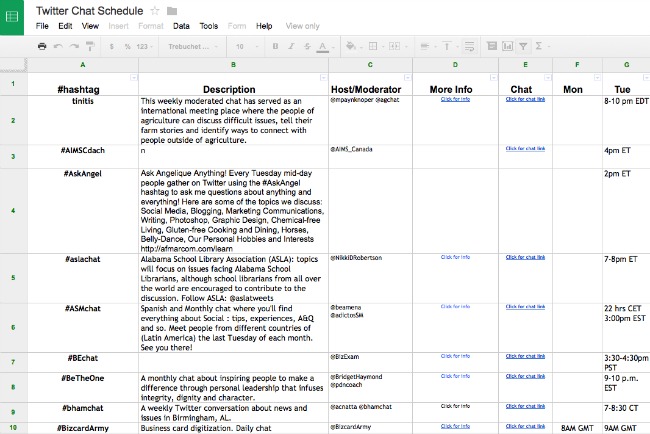The width and height of the screenshot is (650, 434).
Task: Open the fill color paint bucket
Action: point(351,46)
